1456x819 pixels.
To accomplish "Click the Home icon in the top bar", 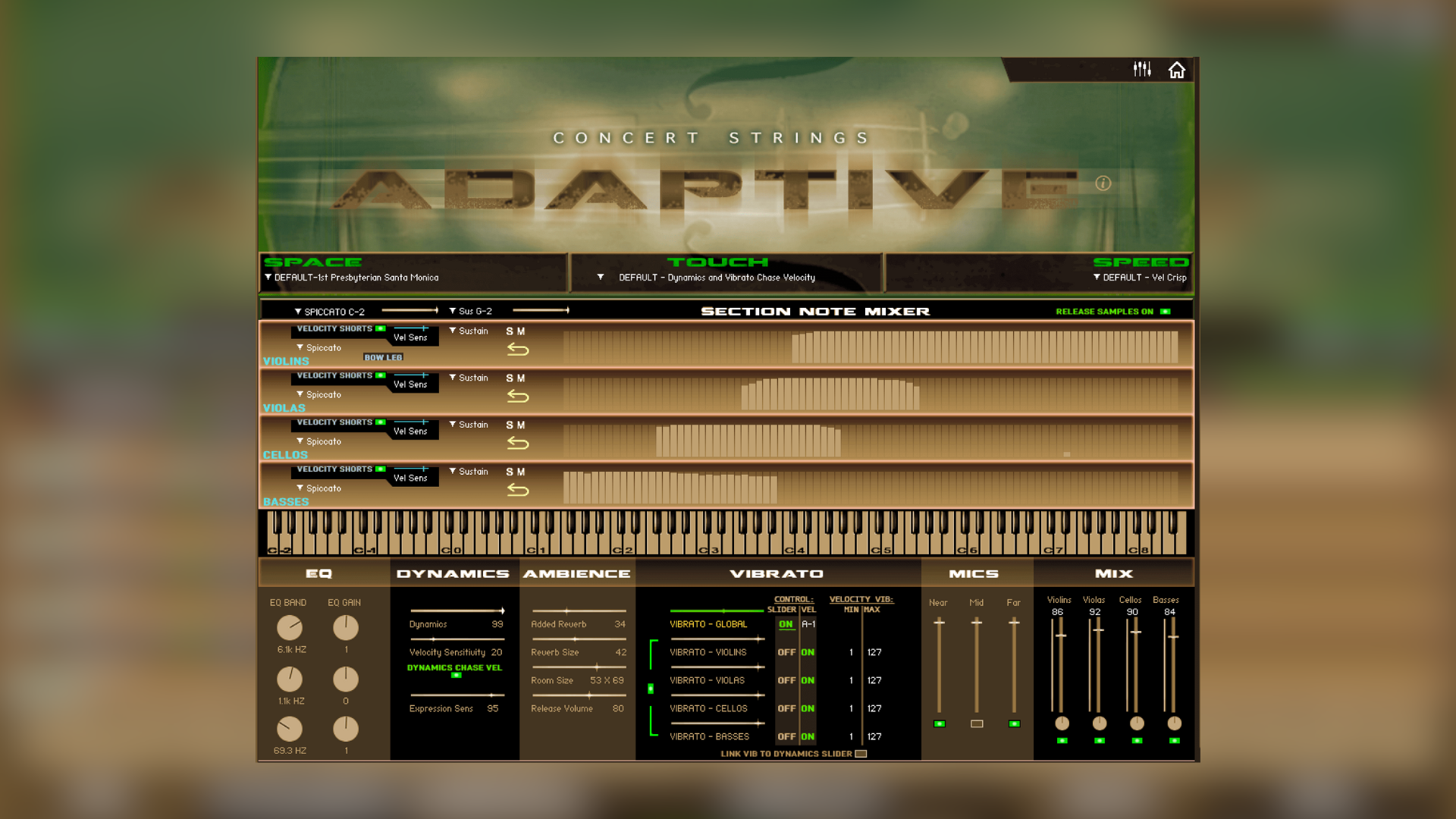I will click(x=1176, y=69).
